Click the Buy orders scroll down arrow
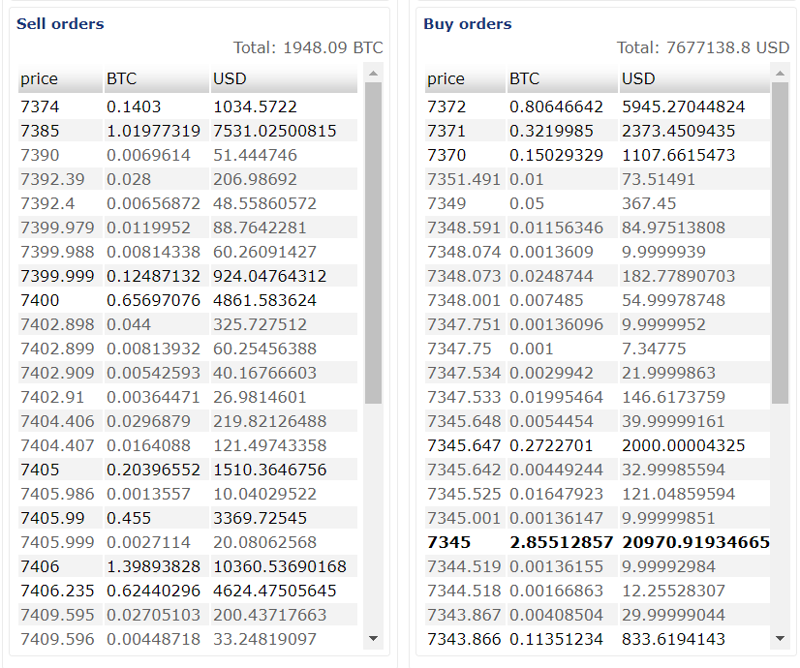The height and width of the screenshot is (668, 800). (780, 637)
